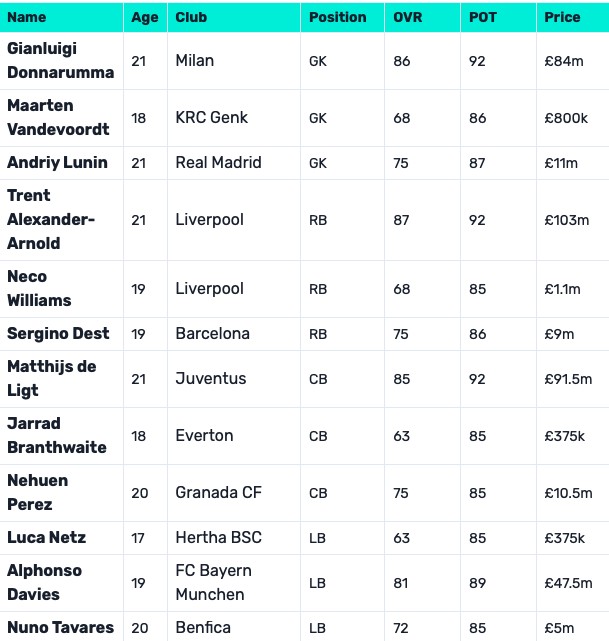Screen dimensions: 609x641
Task: Click the POT column header
Action: click(481, 17)
